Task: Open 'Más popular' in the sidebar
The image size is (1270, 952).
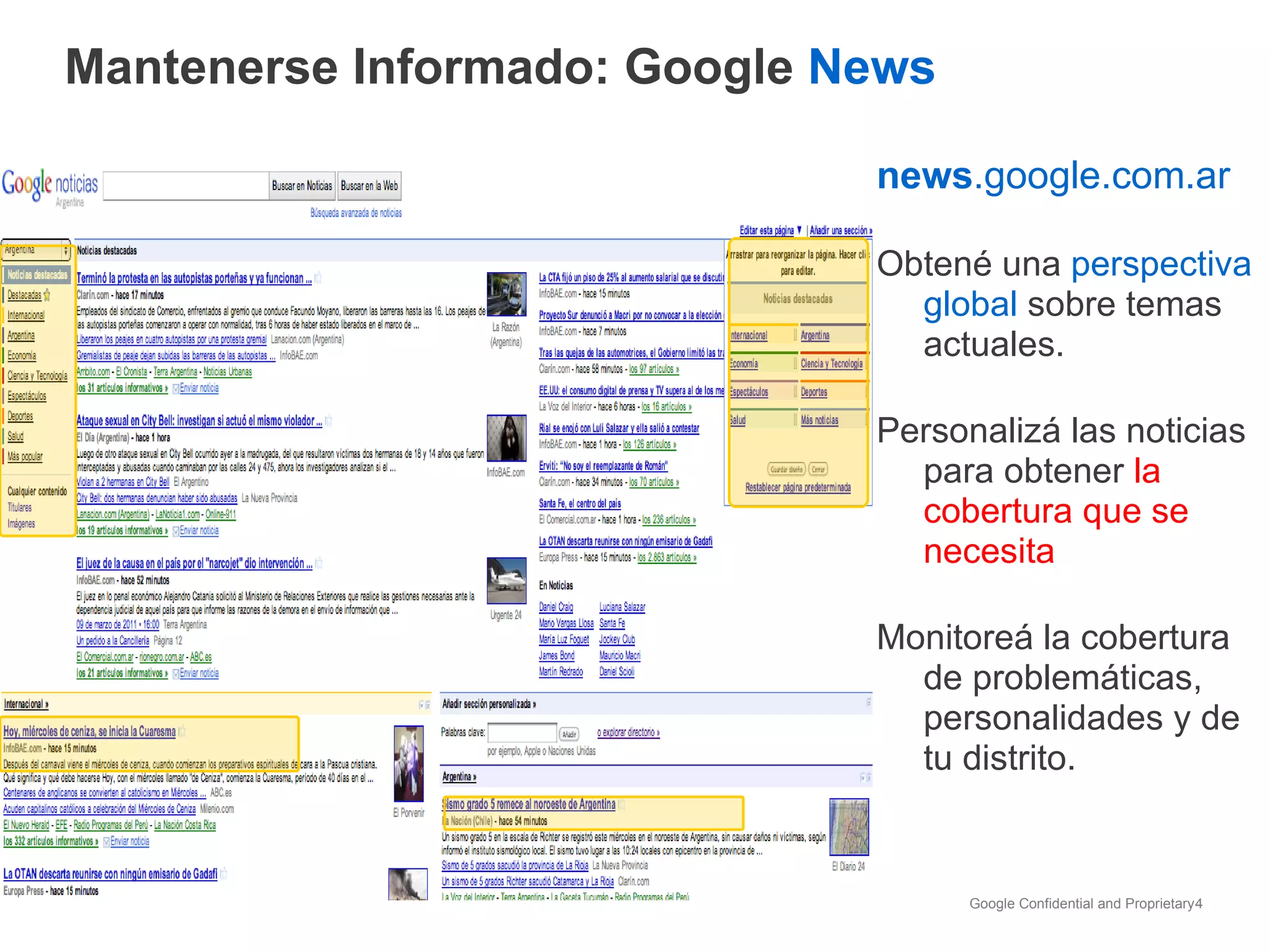Action: click(x=25, y=457)
